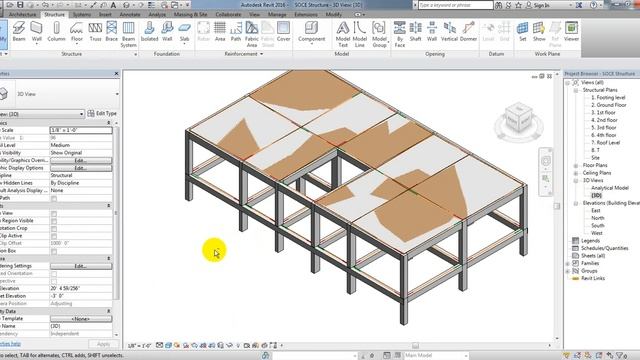
Task: Open Structure panel settings arrow
Action: (x=136, y=54)
